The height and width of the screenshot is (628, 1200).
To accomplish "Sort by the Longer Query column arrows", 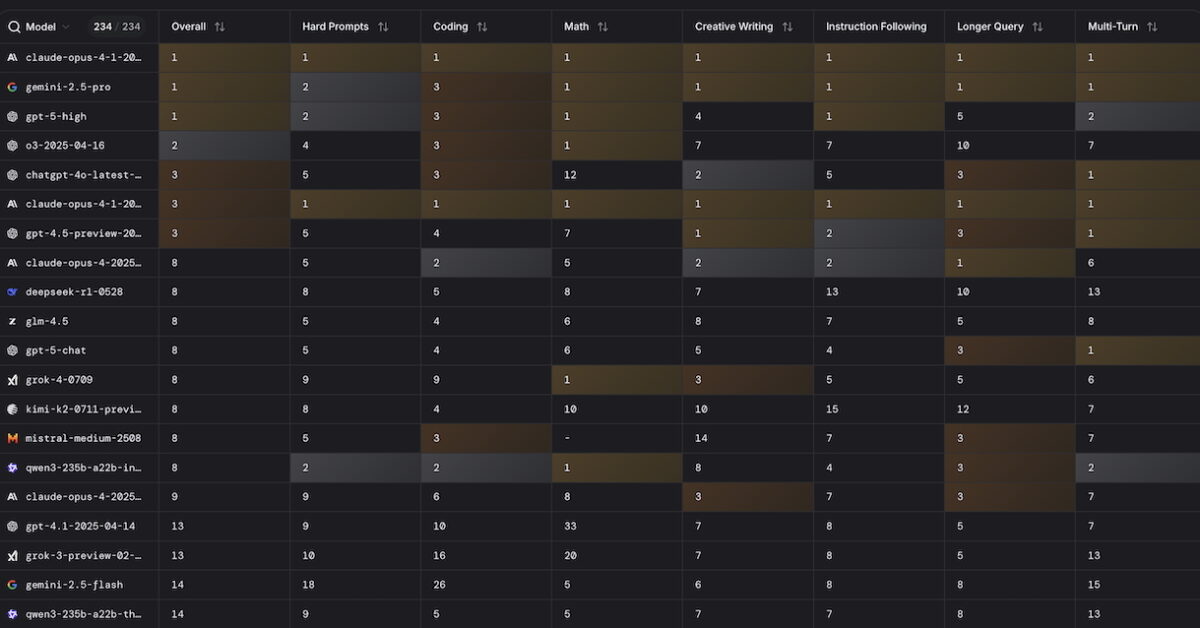I will (x=1038, y=27).
